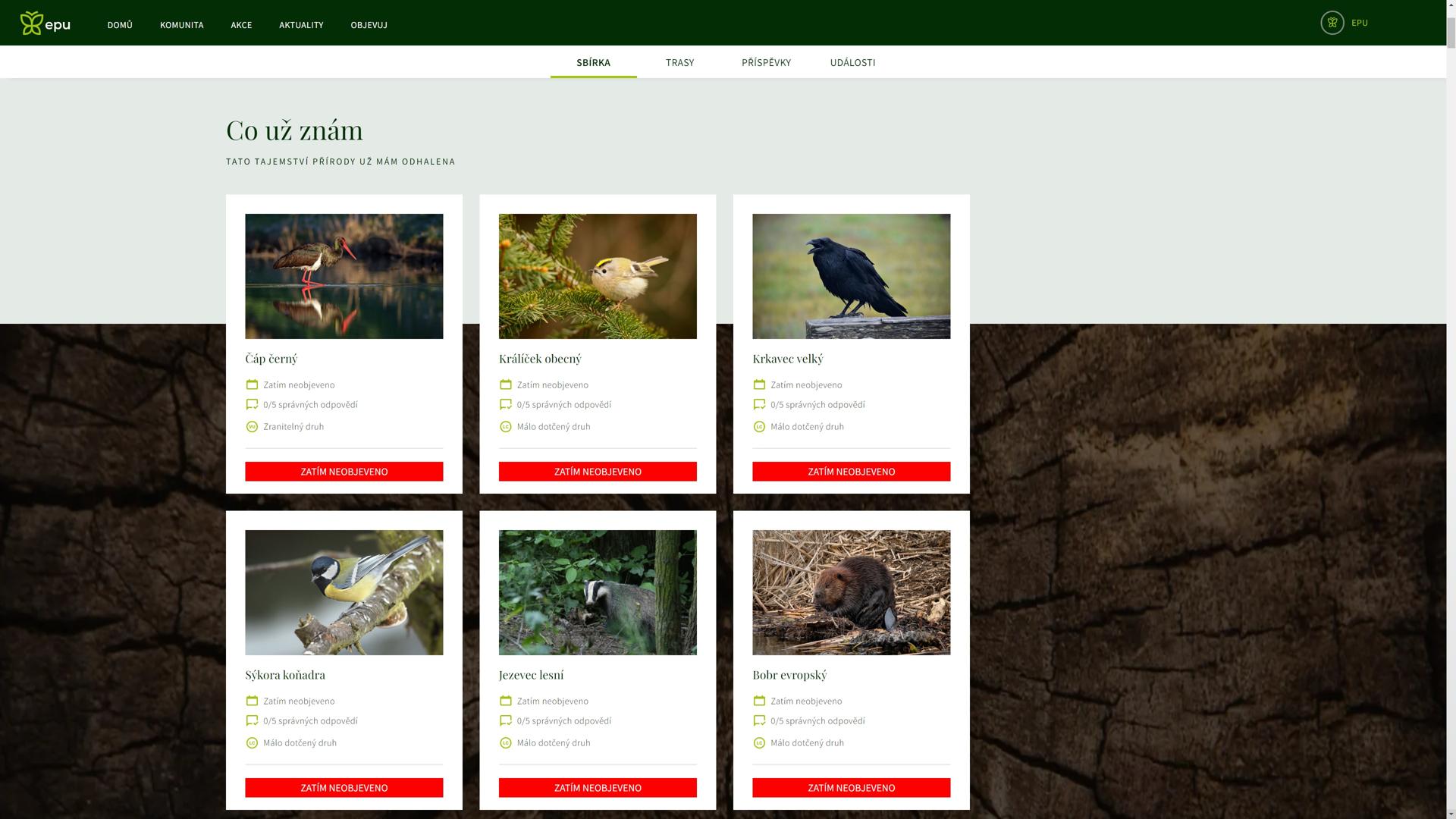Image resolution: width=1456 pixels, height=819 pixels.
Task: Click the Bobr evropský title
Action: click(x=789, y=675)
